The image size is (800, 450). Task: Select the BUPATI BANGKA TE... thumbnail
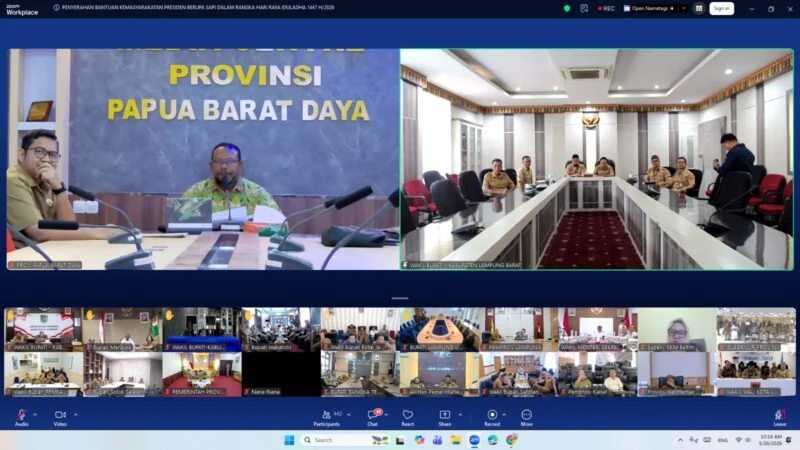click(x=360, y=374)
